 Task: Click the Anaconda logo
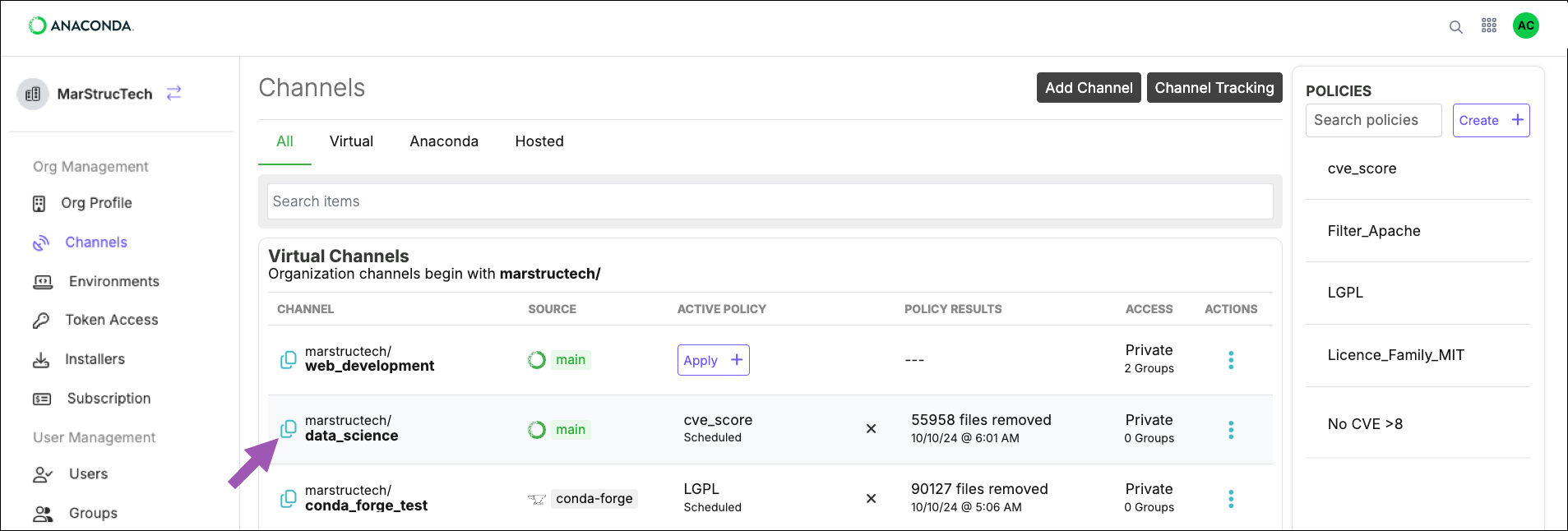tap(81, 25)
